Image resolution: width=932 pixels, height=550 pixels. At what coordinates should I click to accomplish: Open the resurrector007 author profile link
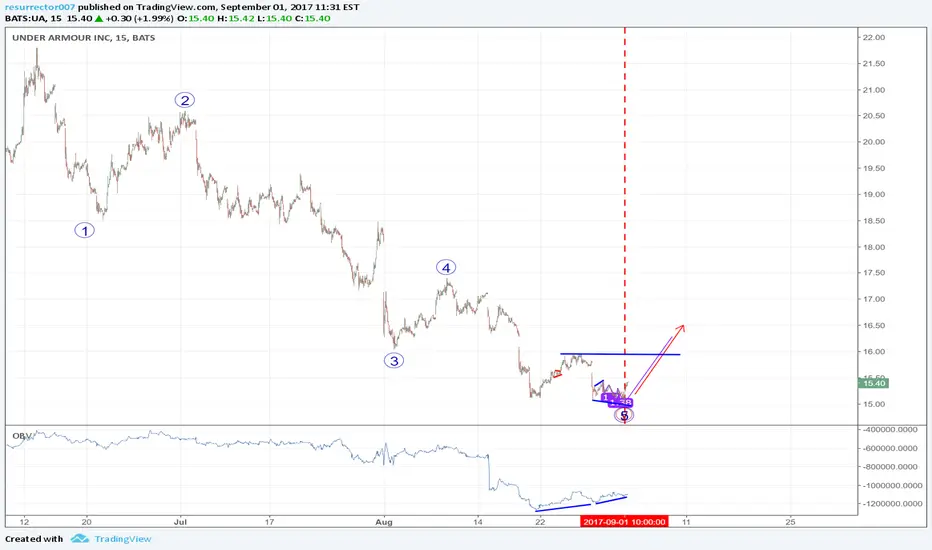tap(40, 7)
